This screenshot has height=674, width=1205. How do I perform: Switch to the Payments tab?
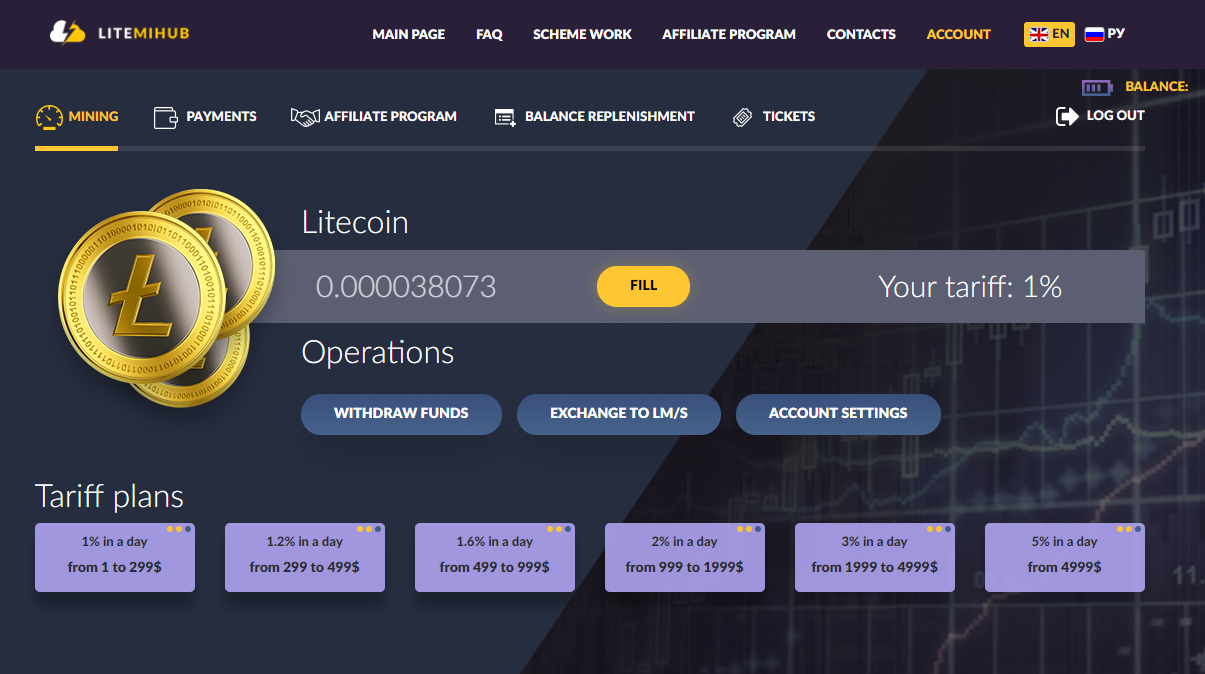(x=205, y=117)
